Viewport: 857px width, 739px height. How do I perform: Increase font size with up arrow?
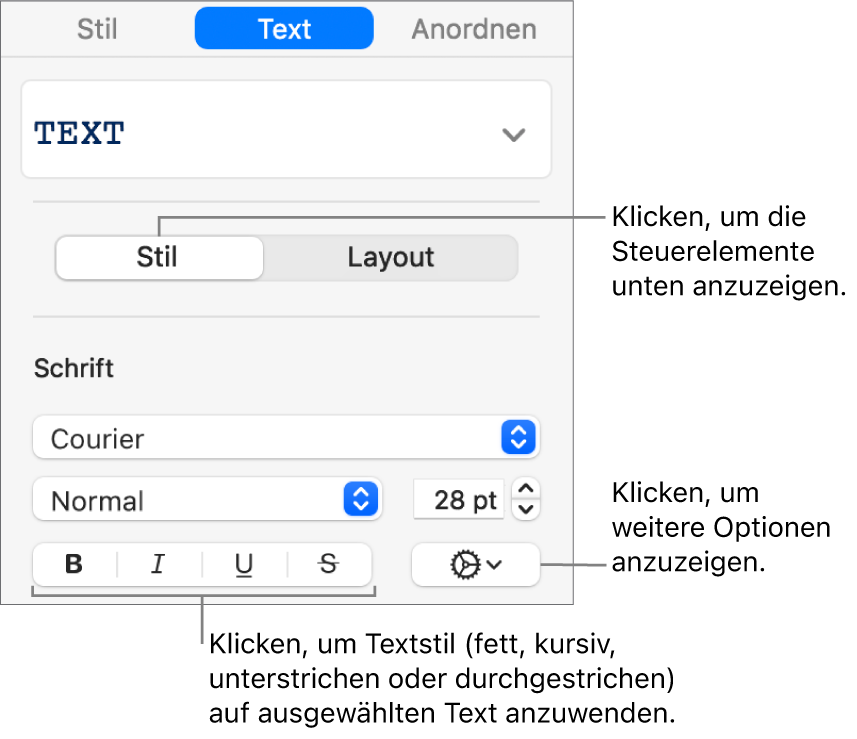click(526, 489)
